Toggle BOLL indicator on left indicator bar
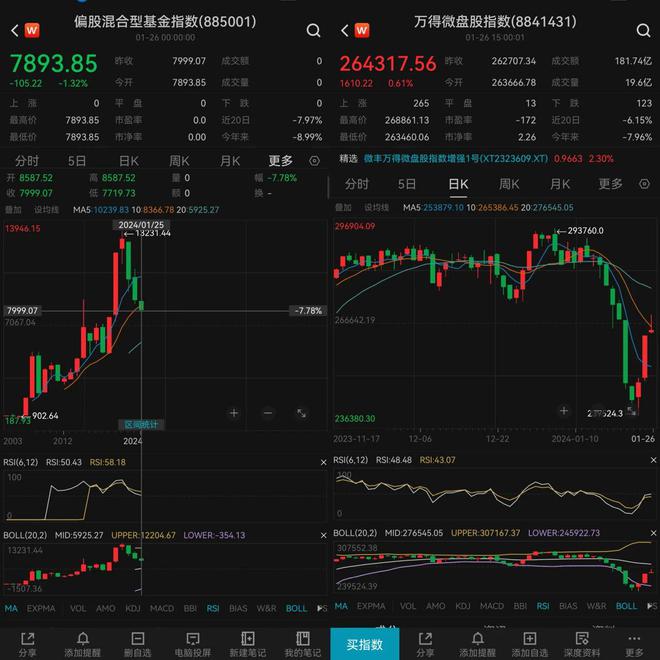The width and height of the screenshot is (660, 660). pos(296,608)
